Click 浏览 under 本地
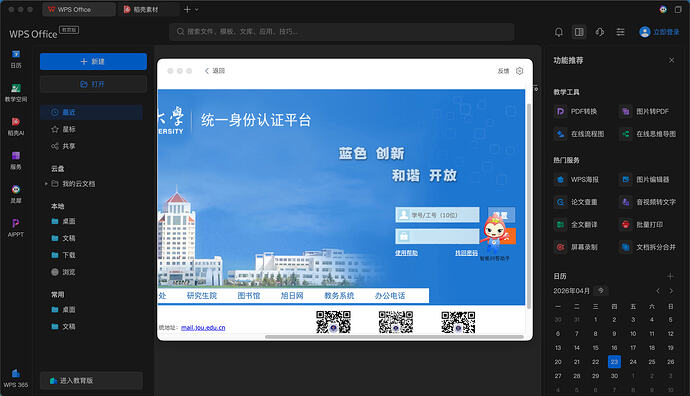This screenshot has width=690, height=396. point(63,272)
